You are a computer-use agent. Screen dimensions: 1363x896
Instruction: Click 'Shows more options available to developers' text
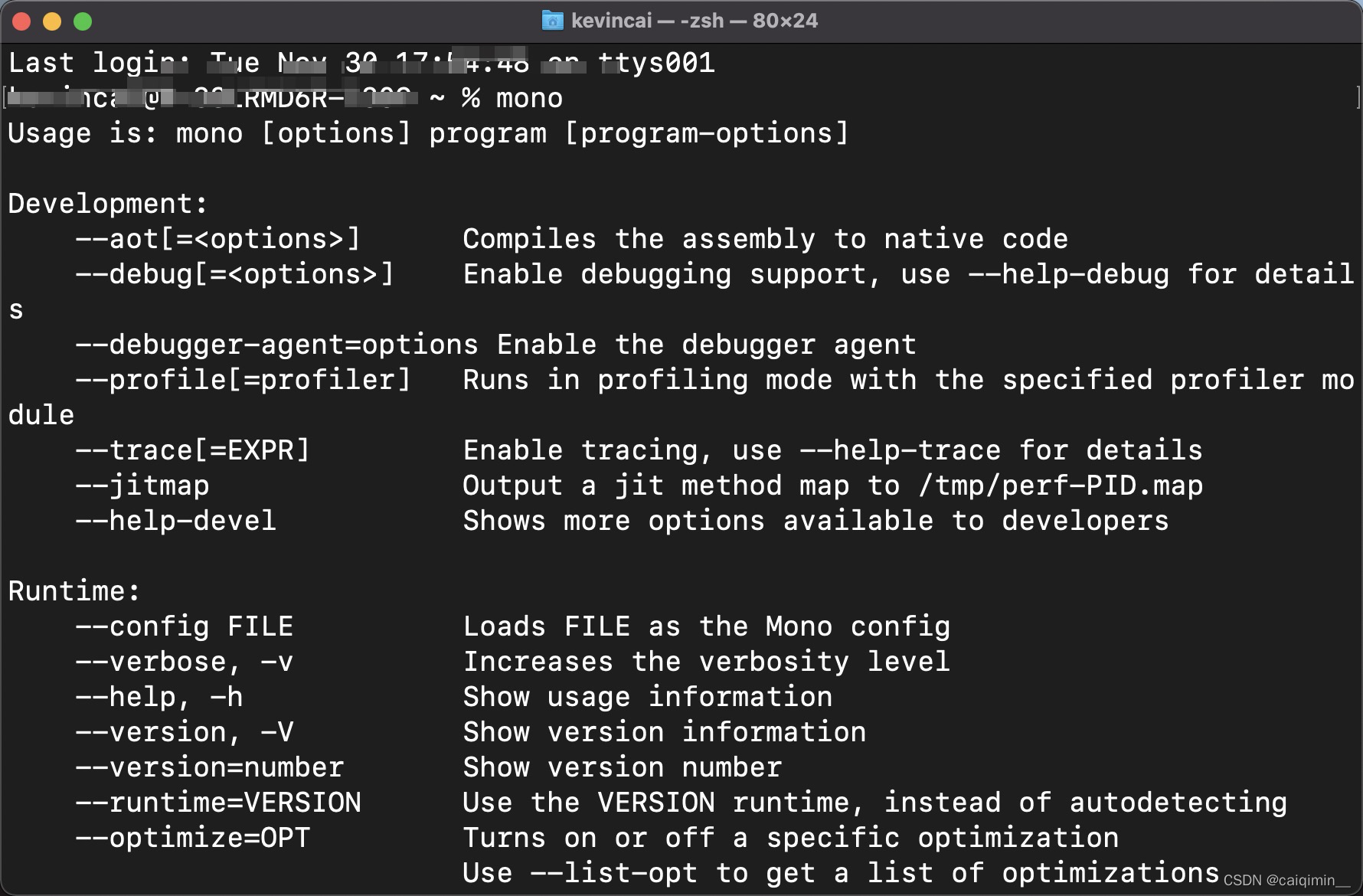tap(816, 522)
